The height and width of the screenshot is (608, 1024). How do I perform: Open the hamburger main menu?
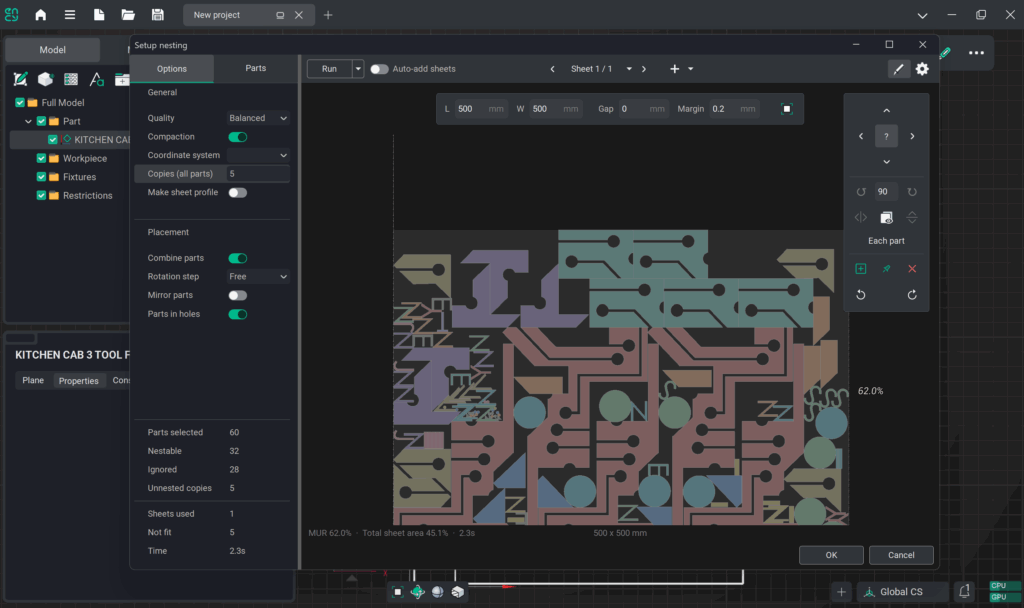tap(70, 14)
